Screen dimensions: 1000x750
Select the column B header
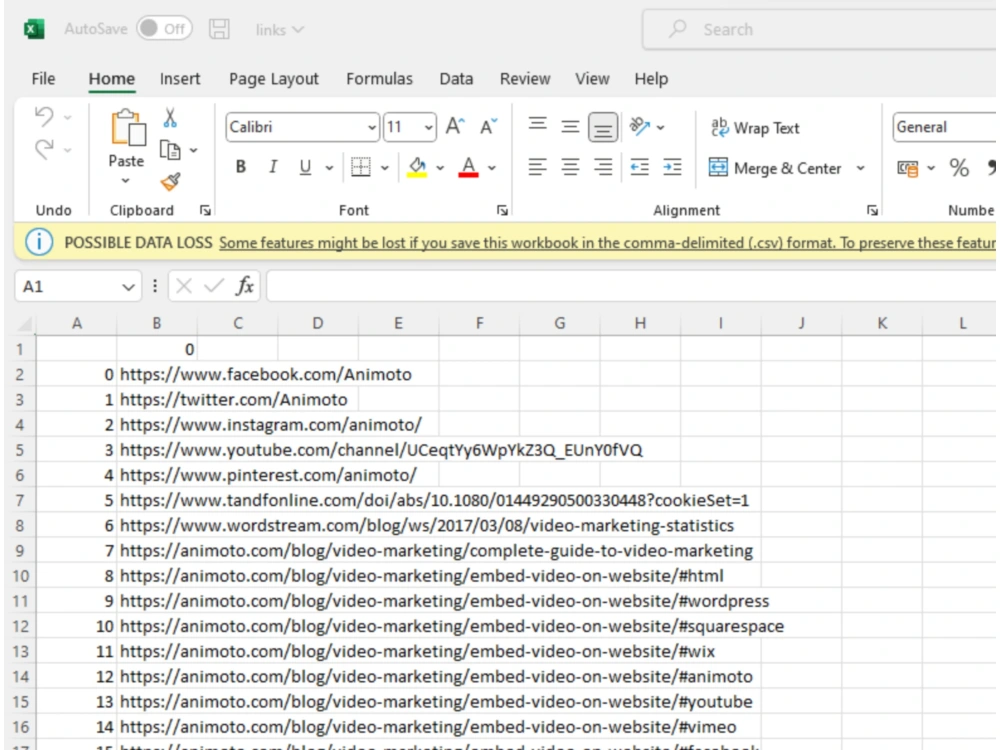[x=156, y=323]
